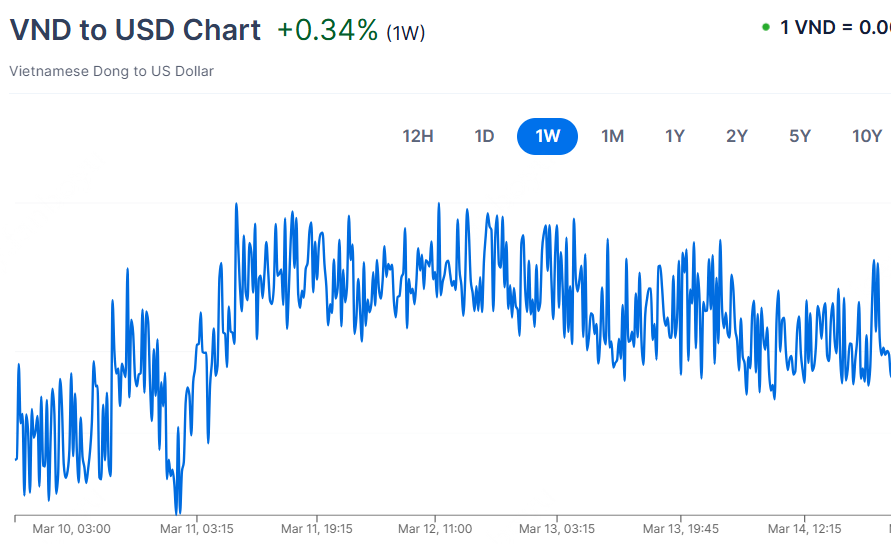This screenshot has width=891, height=544.
Task: Click the +0.34% change figure
Action: 329,30
